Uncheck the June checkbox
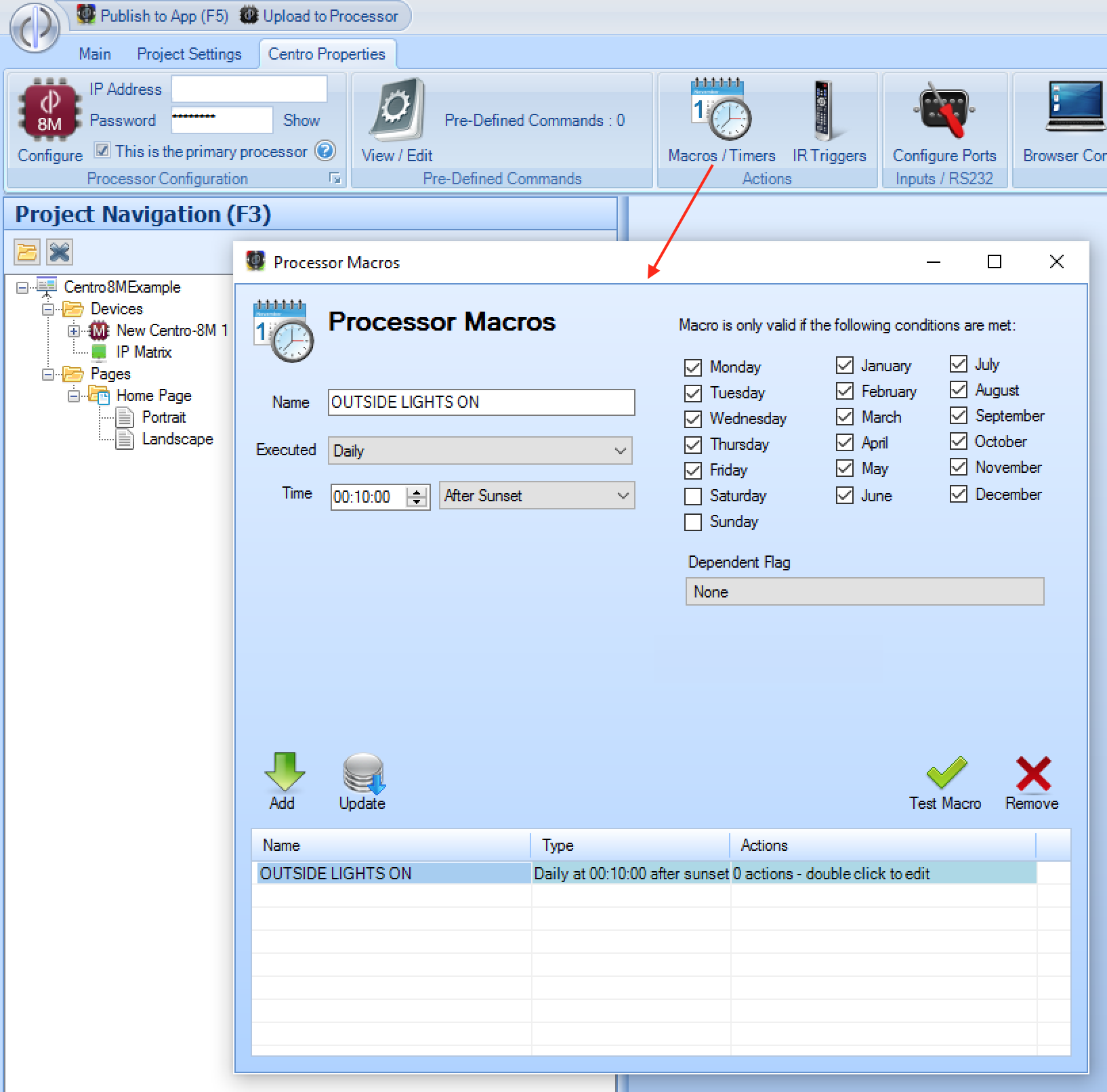Image resolution: width=1107 pixels, height=1092 pixels. pos(844,495)
